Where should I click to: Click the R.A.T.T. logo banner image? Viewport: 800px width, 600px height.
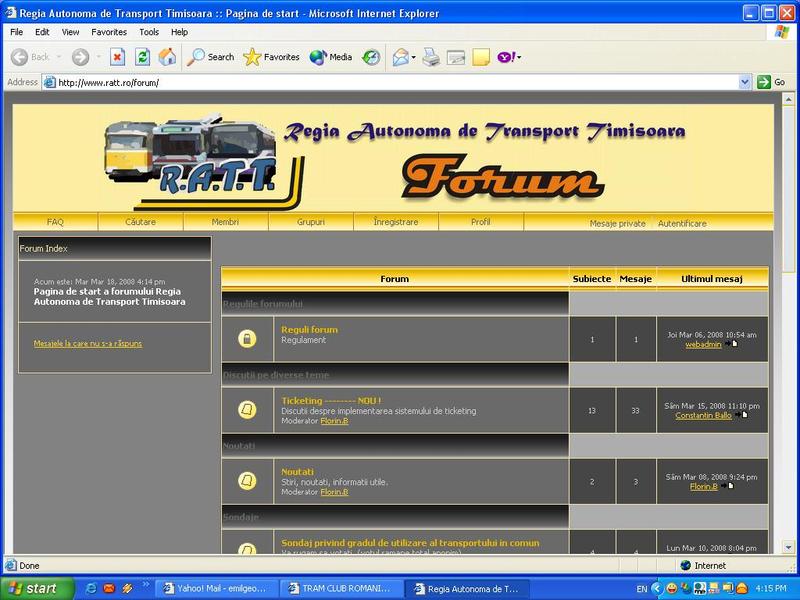pos(204,161)
